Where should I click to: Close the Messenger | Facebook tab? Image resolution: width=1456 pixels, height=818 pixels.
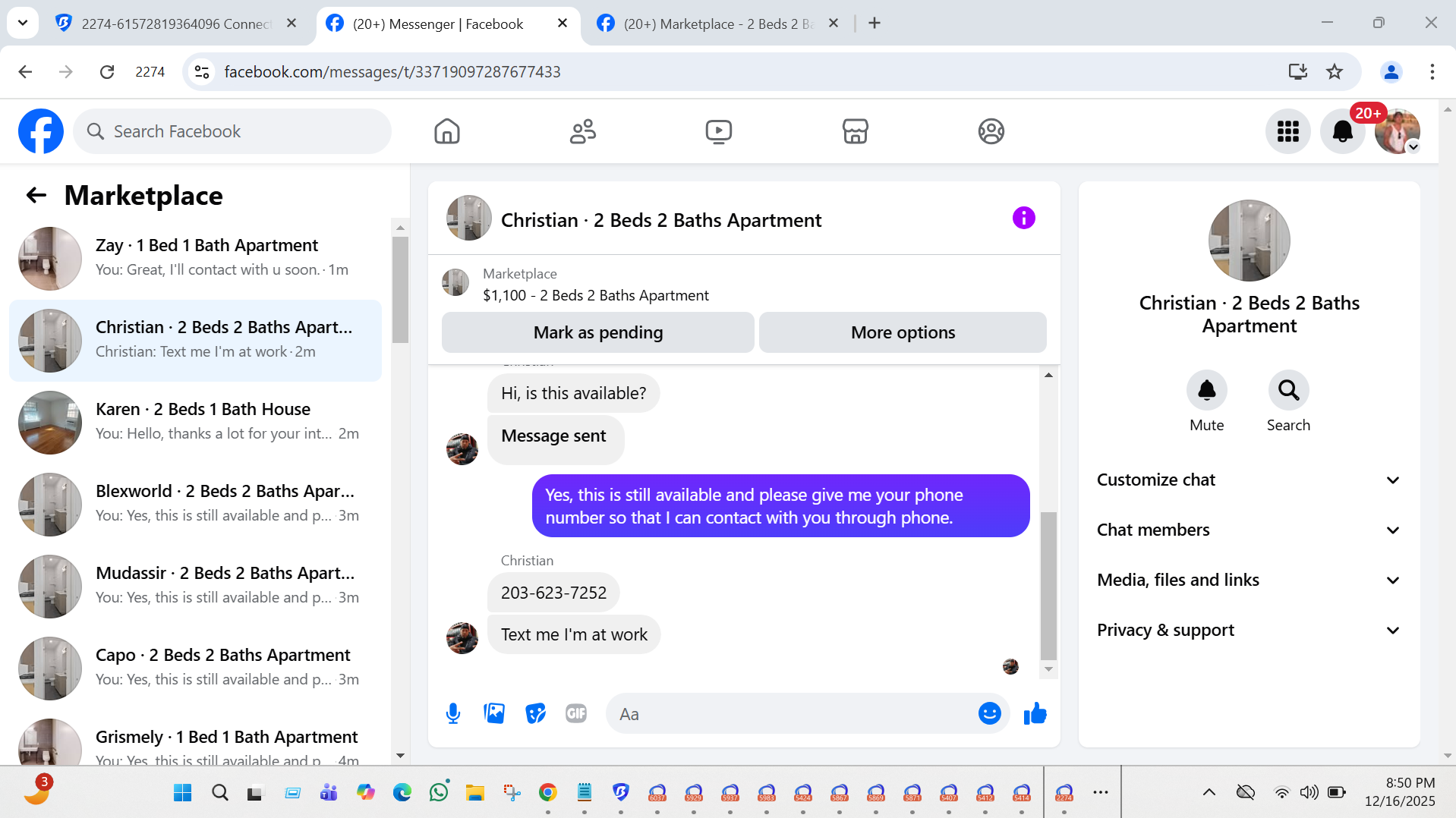[x=563, y=24]
